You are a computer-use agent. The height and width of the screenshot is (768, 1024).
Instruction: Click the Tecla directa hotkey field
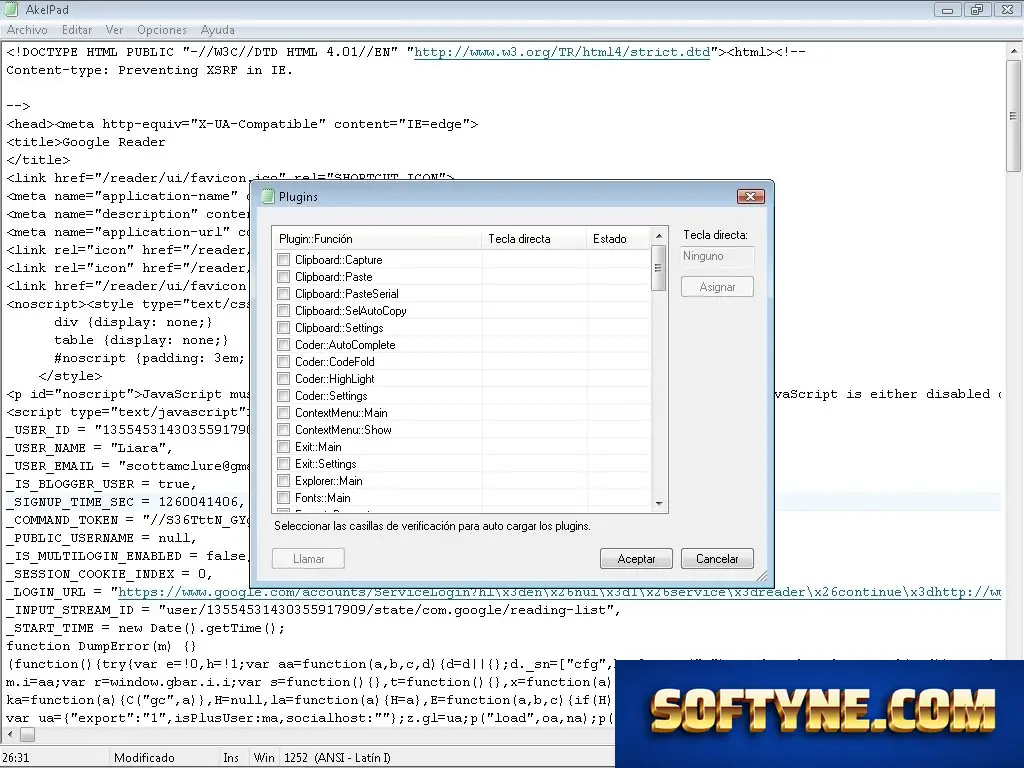pyautogui.click(x=717, y=256)
